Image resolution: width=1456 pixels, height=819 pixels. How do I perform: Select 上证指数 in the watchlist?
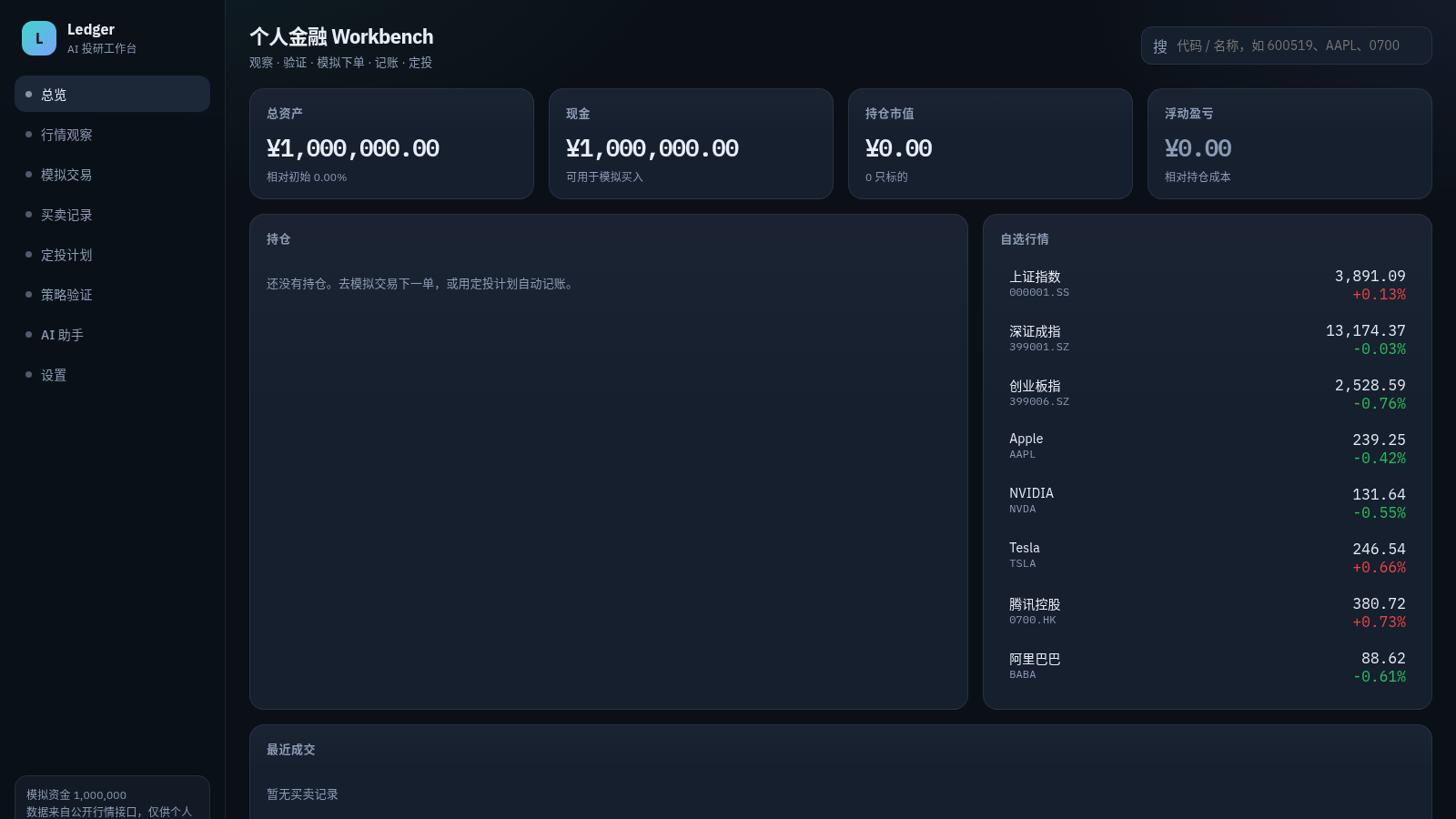(1207, 284)
